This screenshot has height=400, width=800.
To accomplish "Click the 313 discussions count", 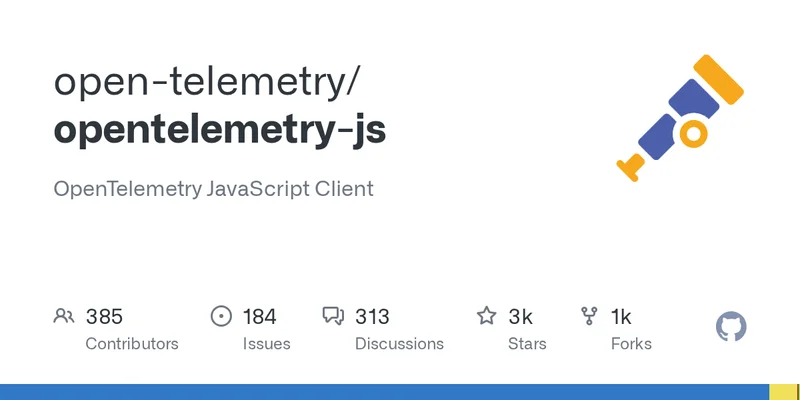I will [x=372, y=317].
